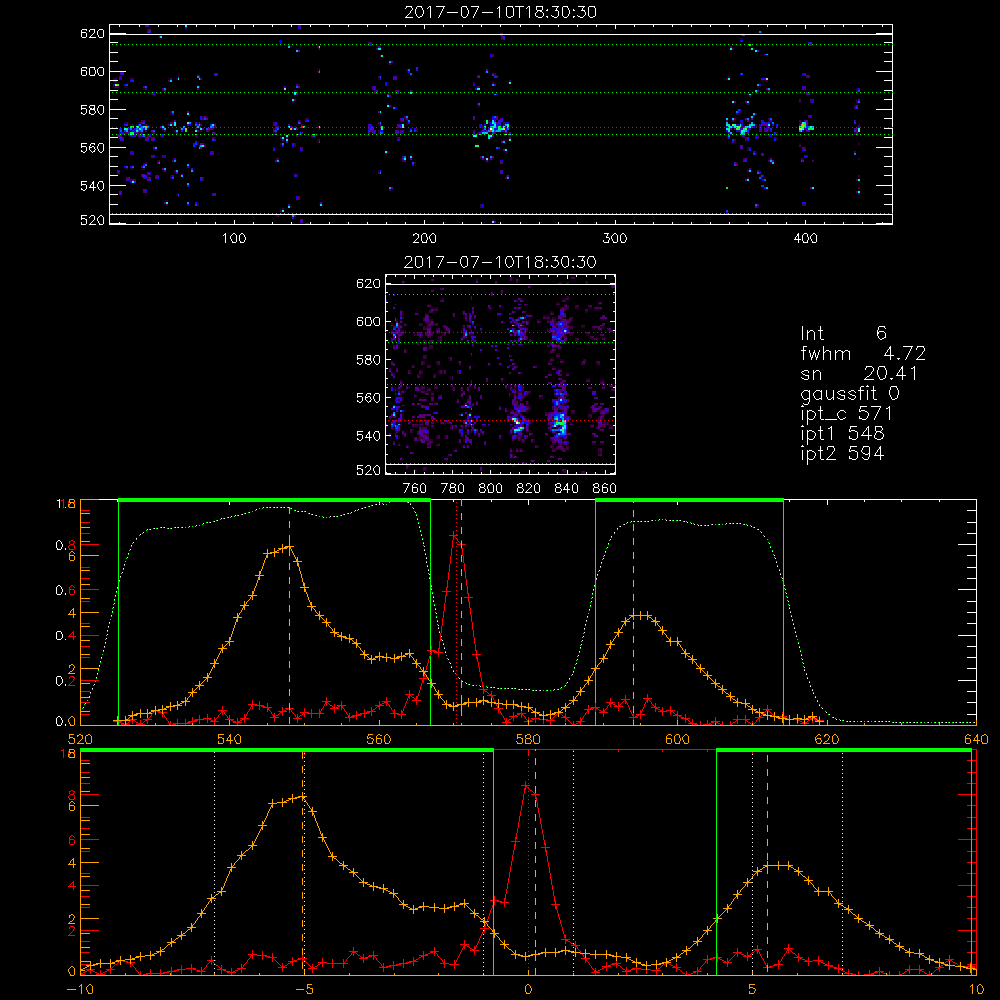Viewport: 1000px width, 1000px height.
Task: Select the 'ipt2 594' readout line
Action: click(x=842, y=453)
